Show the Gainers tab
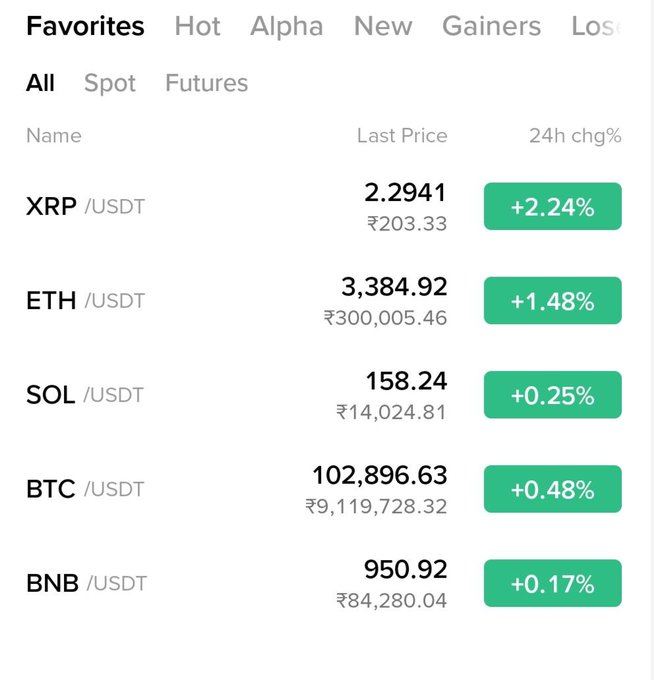Viewport: 654px width, 680px height. (x=491, y=26)
